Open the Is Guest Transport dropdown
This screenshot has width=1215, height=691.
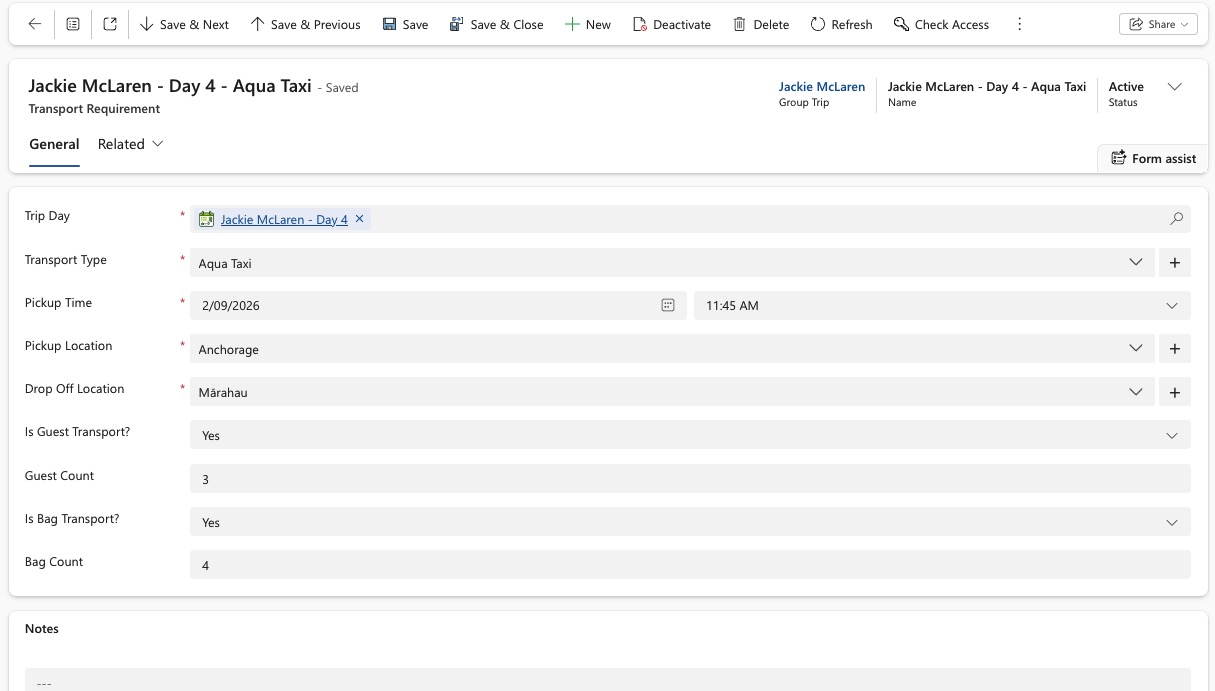(x=690, y=435)
